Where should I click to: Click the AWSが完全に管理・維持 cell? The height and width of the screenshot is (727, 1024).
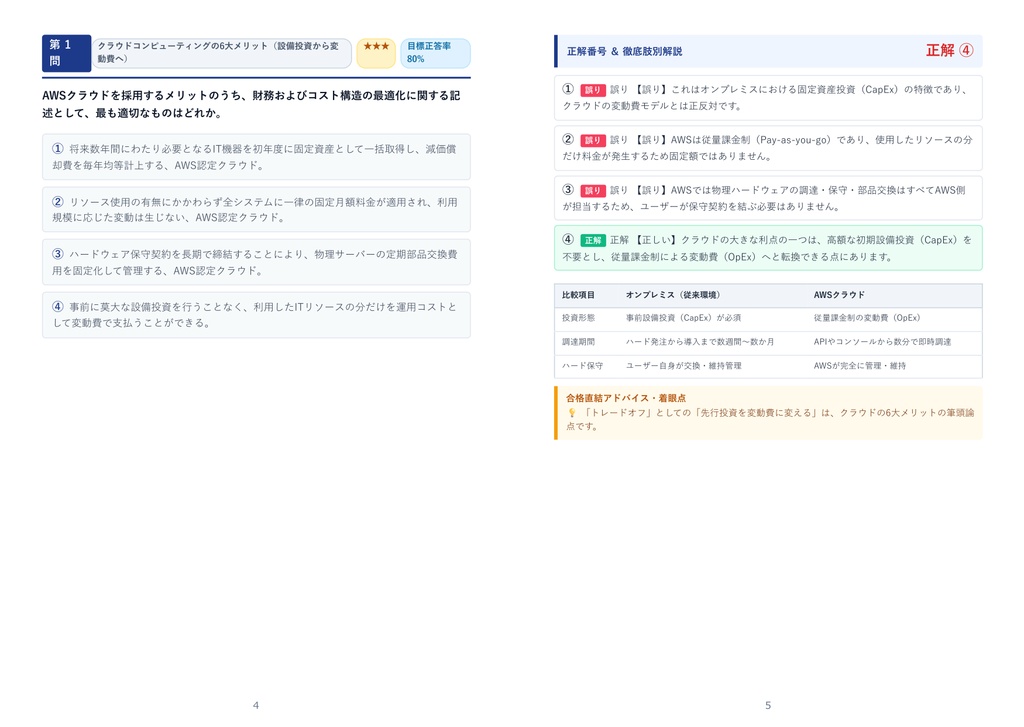(x=859, y=366)
